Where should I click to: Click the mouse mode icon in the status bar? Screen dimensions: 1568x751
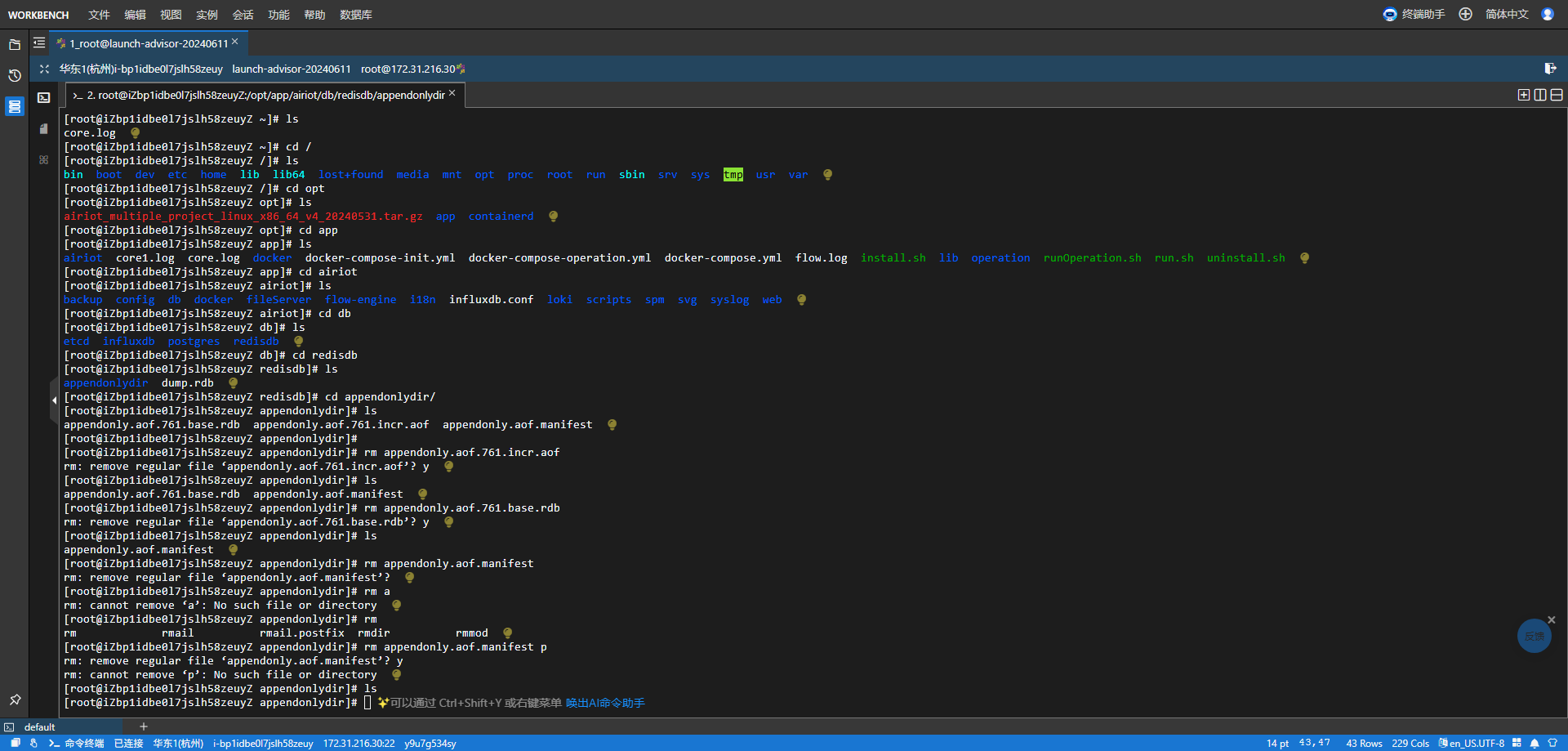pos(33,743)
